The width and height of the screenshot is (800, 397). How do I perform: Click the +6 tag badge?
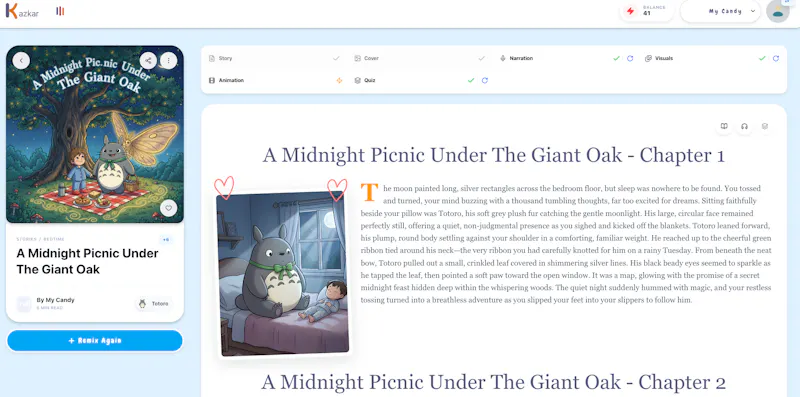pos(166,239)
